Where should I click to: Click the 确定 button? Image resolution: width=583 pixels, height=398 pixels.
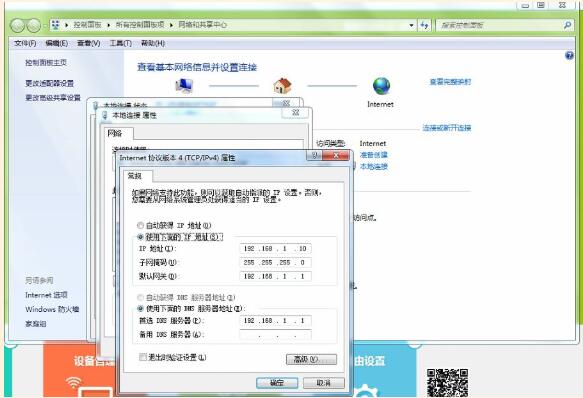point(277,383)
